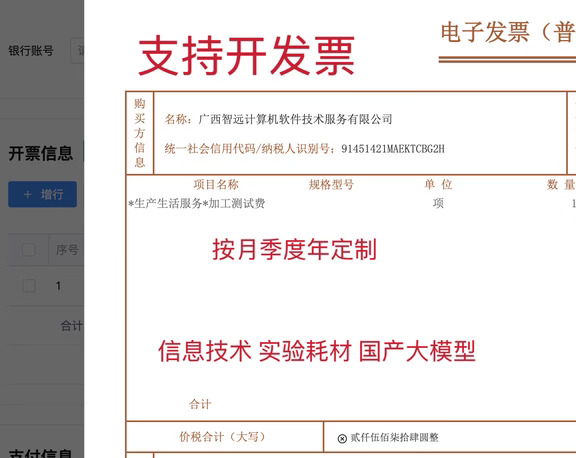The image size is (576, 458).
Task: Click the tax ID 91451421MAEKTCBG2H
Action: coord(393,149)
